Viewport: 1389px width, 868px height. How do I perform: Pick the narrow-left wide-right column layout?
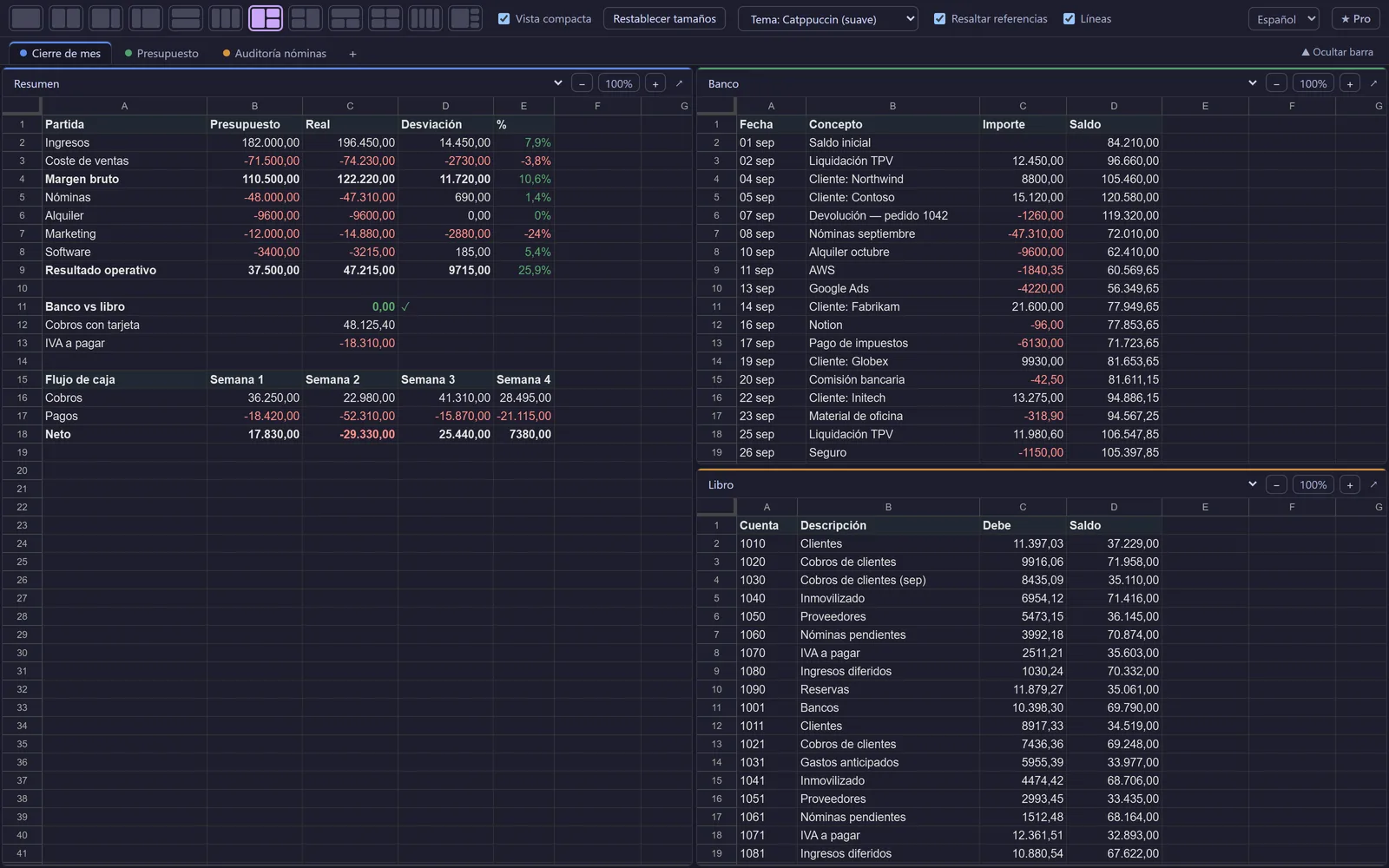(146, 18)
